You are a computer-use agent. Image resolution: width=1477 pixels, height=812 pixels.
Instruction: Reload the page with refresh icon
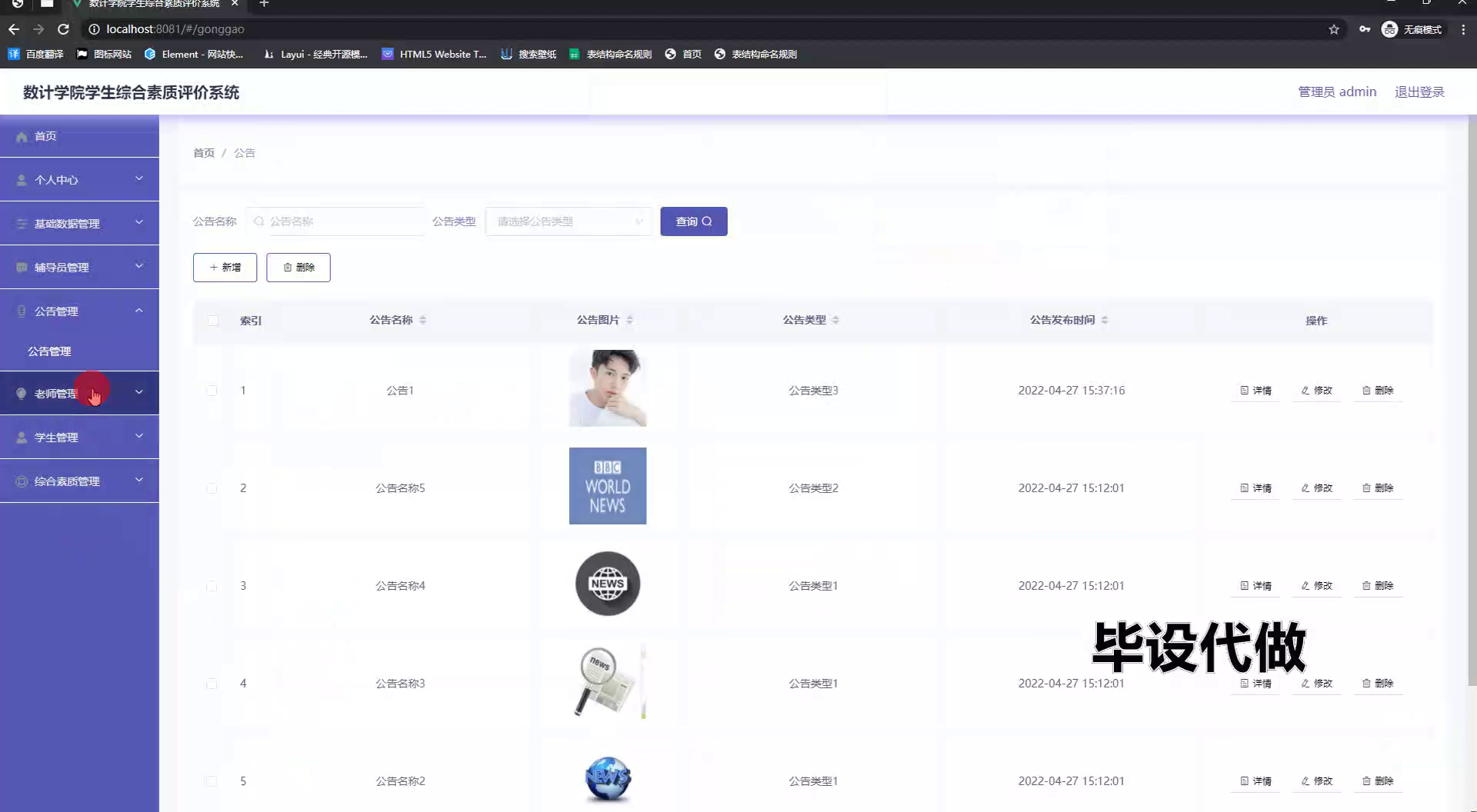64,29
